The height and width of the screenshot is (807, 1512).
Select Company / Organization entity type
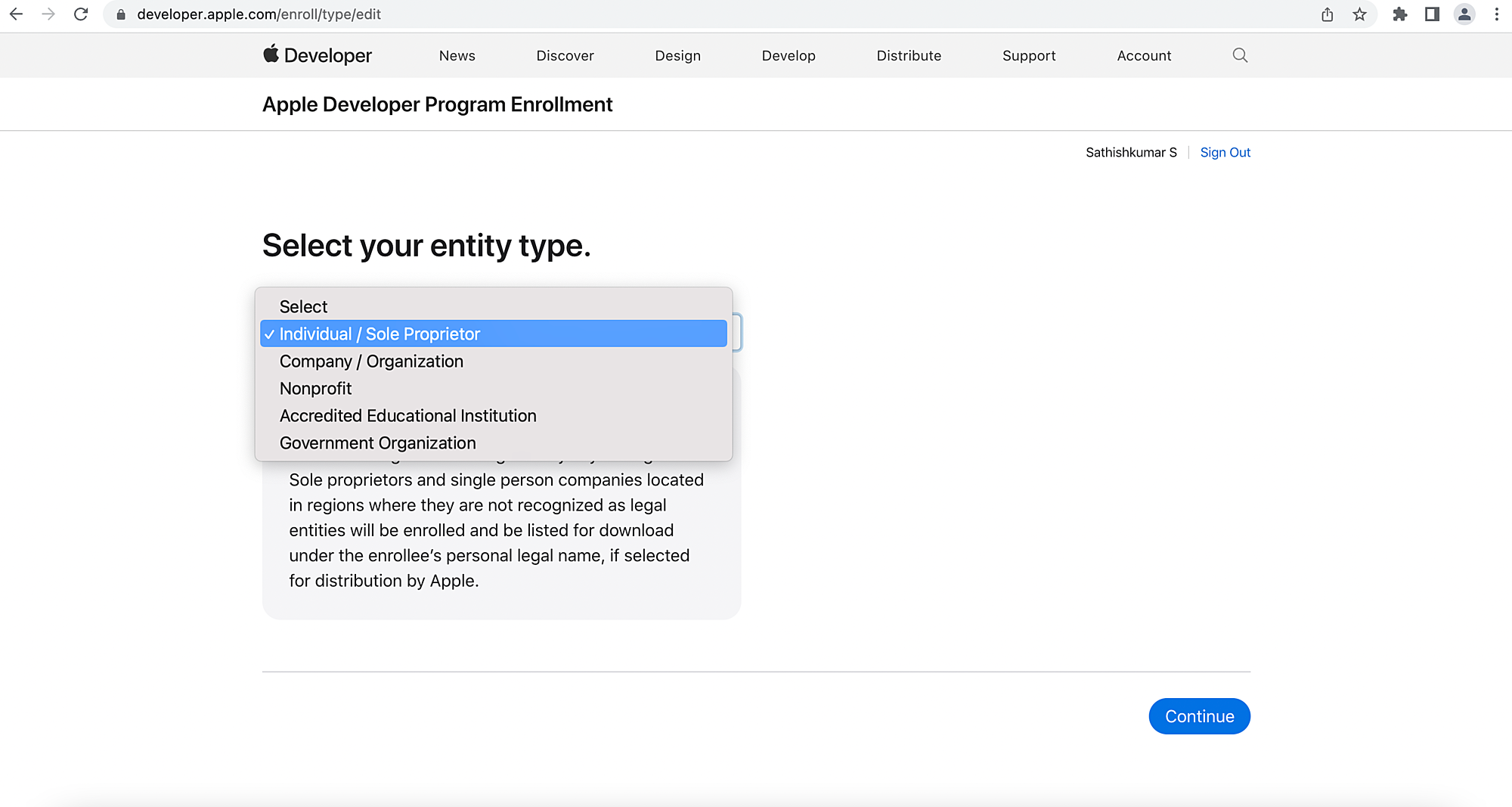coord(371,362)
